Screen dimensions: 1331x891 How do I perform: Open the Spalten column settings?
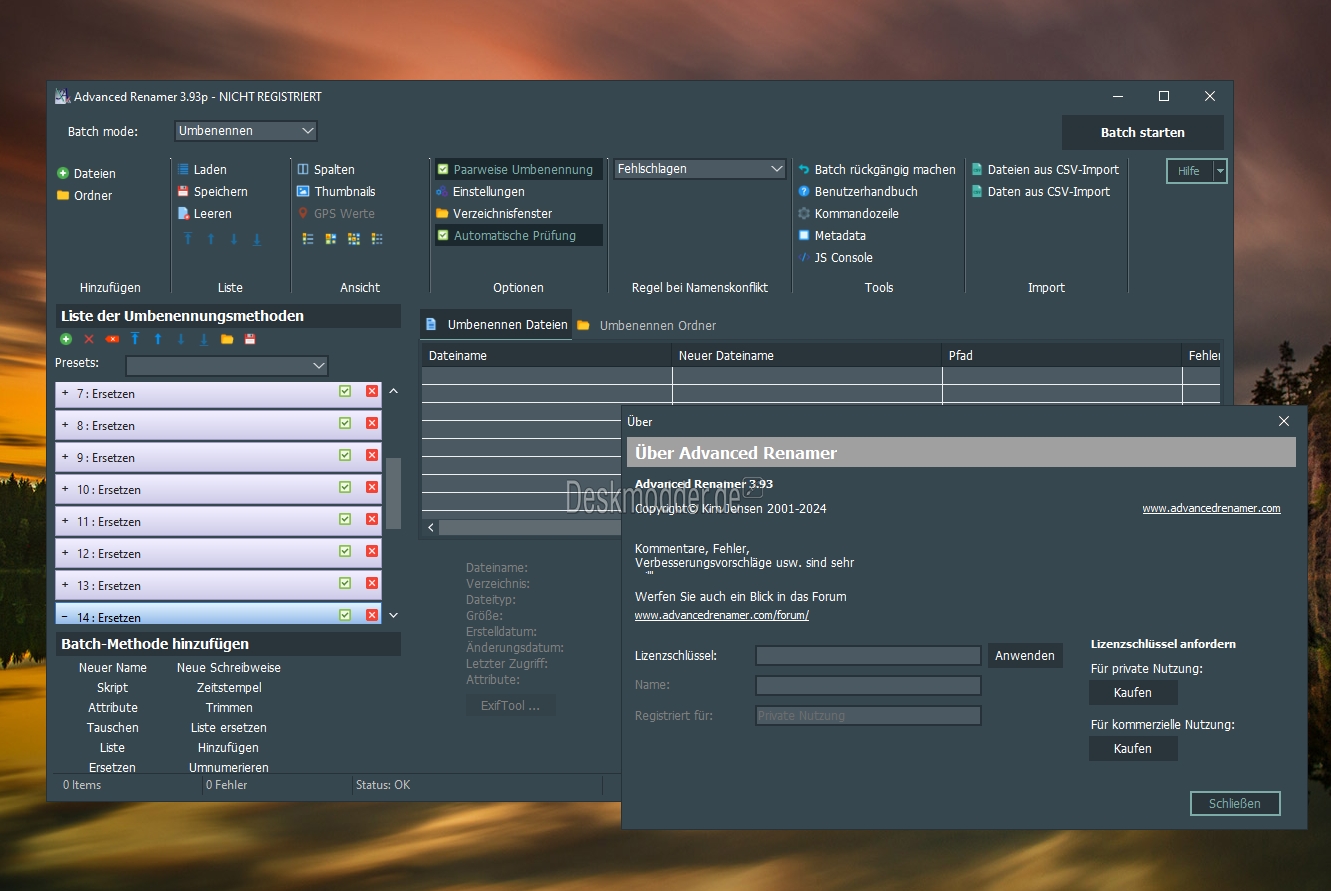[303, 170]
